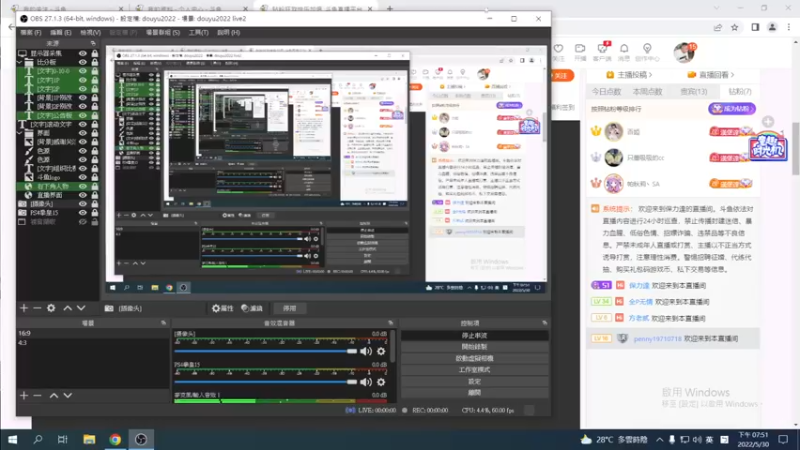Switch to 贵宾(13) tab in Douyu
This screenshot has height=450, width=800.
tap(693, 92)
